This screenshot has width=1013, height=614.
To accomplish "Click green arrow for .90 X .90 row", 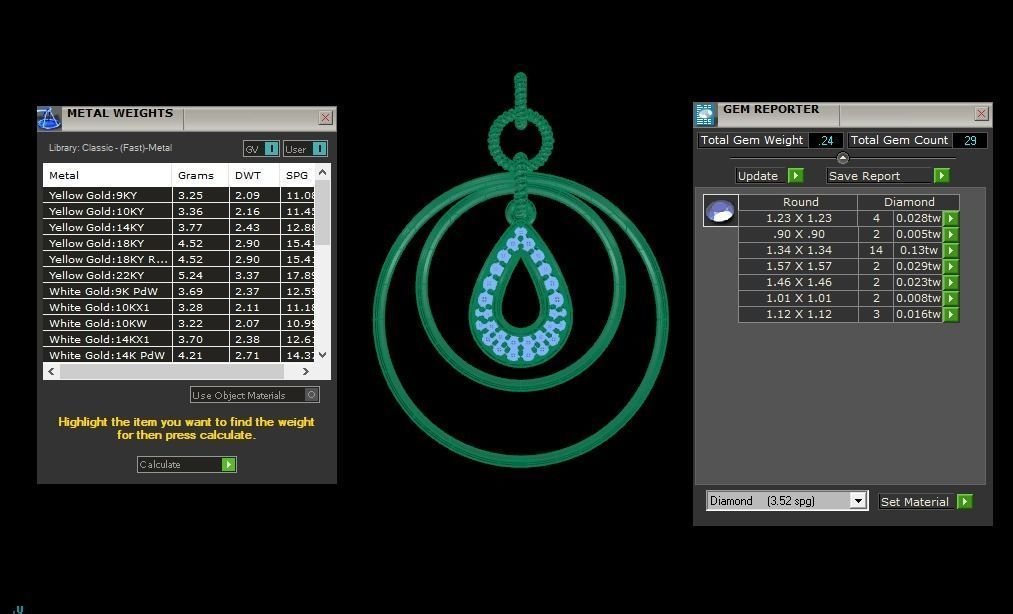I will pyautogui.click(x=951, y=235).
